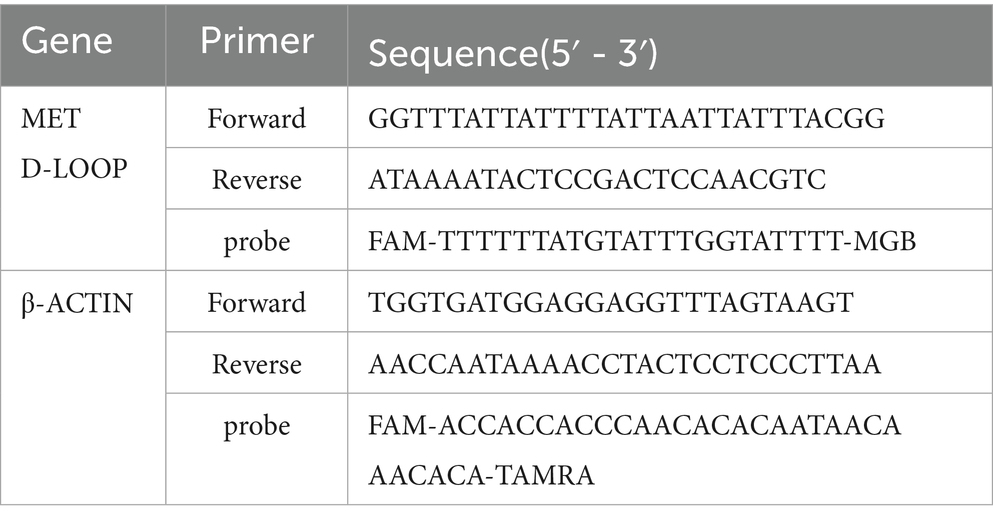993x523 pixels.
Task: Click the MET D-LOOP Reverse primer cell
Action: click(x=256, y=180)
